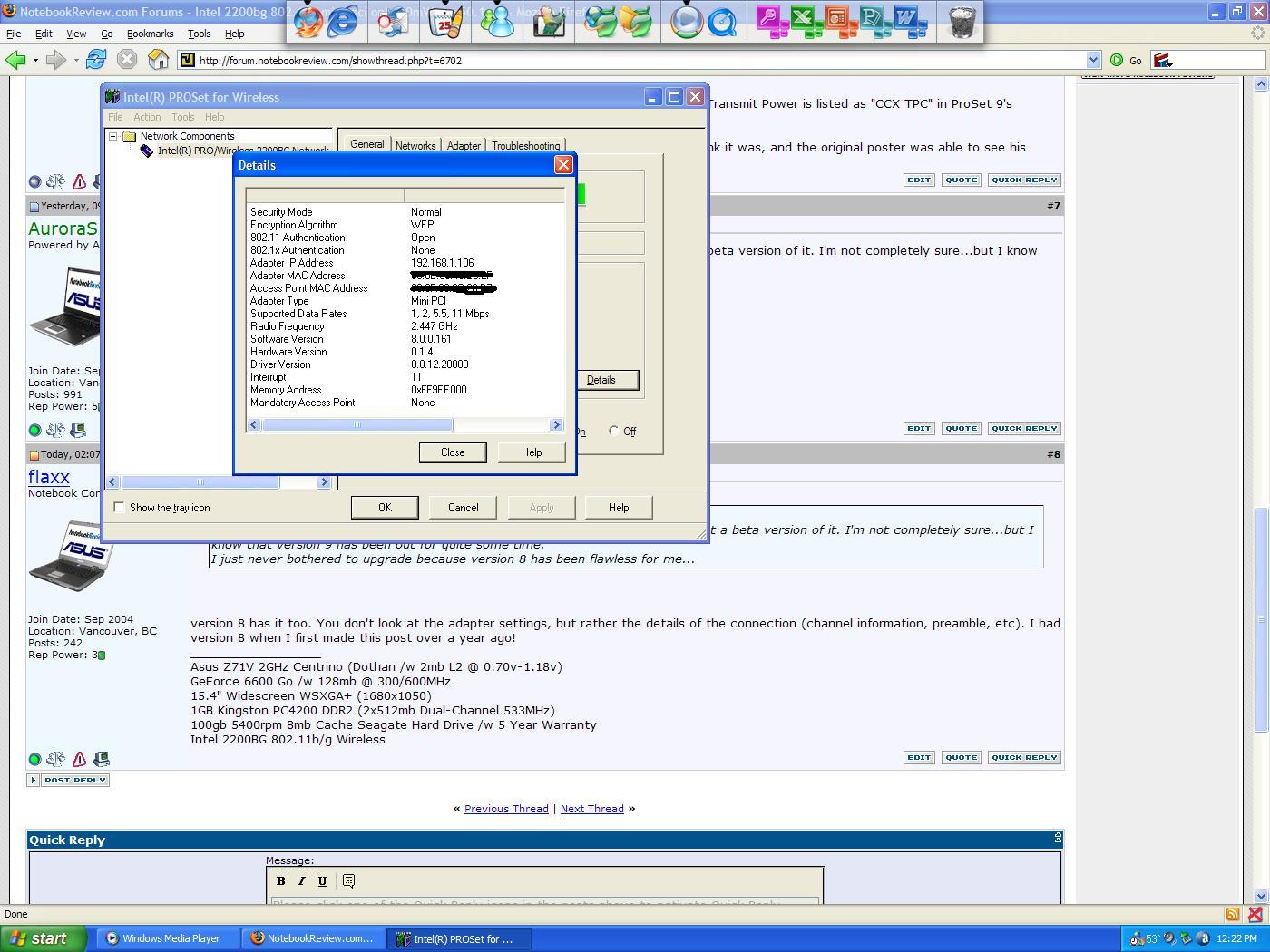Viewport: 1270px width, 952px height.
Task: Open the browser View menu
Action: pyautogui.click(x=76, y=34)
